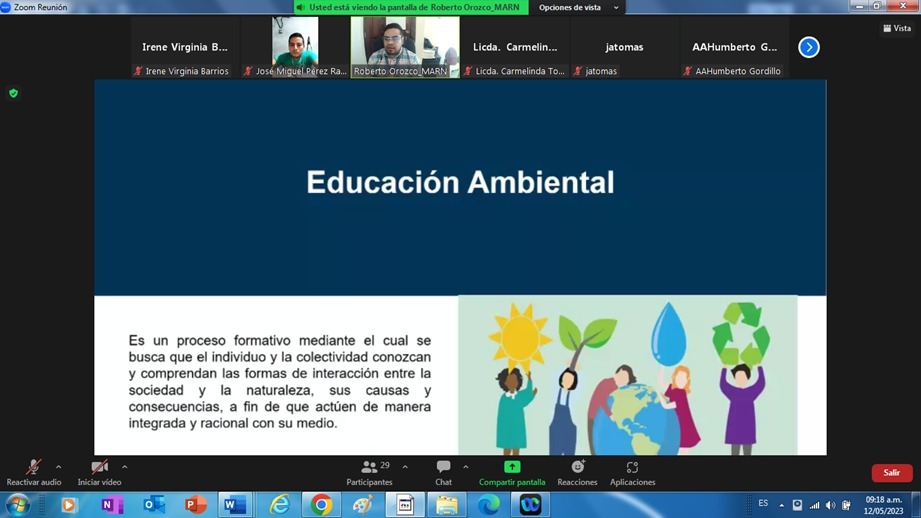This screenshot has height=518, width=921.
Task: Open Microsoft Word from the taskbar
Action: tap(235, 505)
